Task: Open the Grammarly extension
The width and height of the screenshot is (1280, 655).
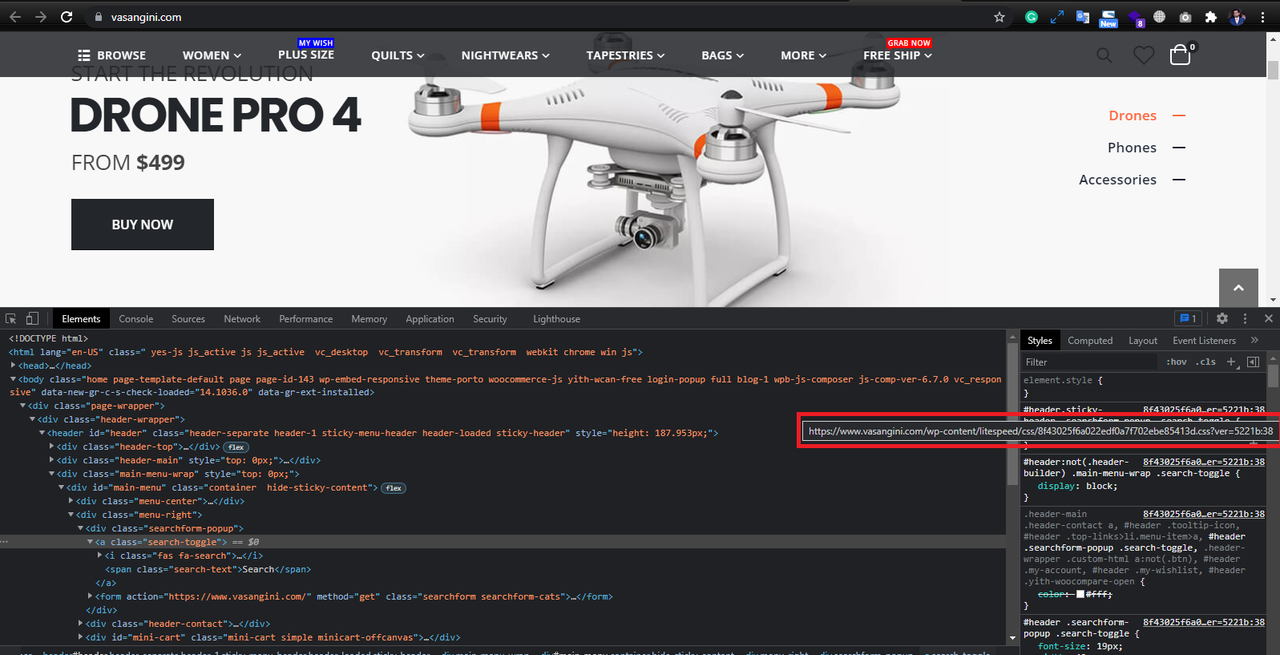Action: pos(1032,17)
